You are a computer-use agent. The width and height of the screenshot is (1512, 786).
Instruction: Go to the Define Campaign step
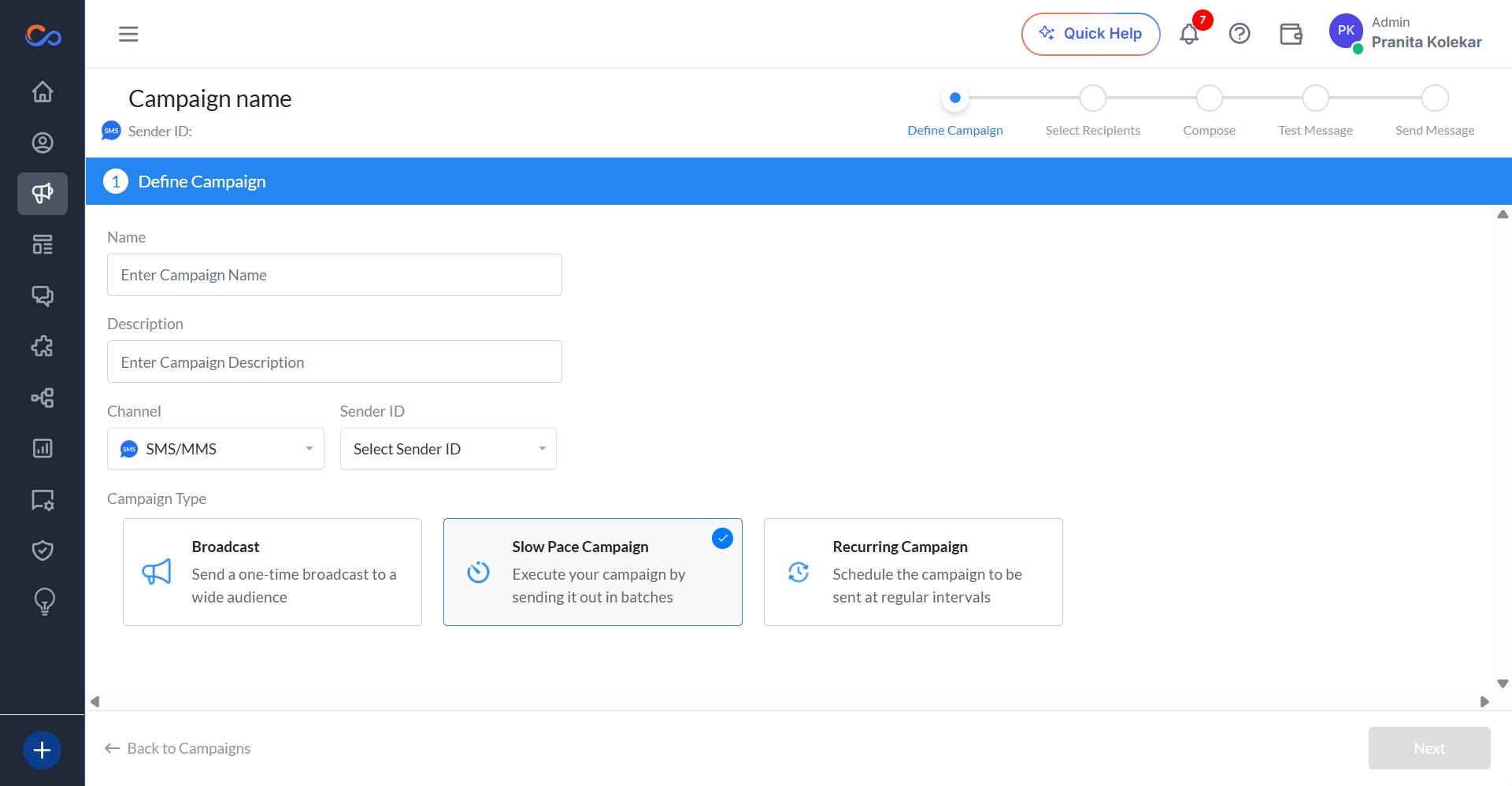955,98
